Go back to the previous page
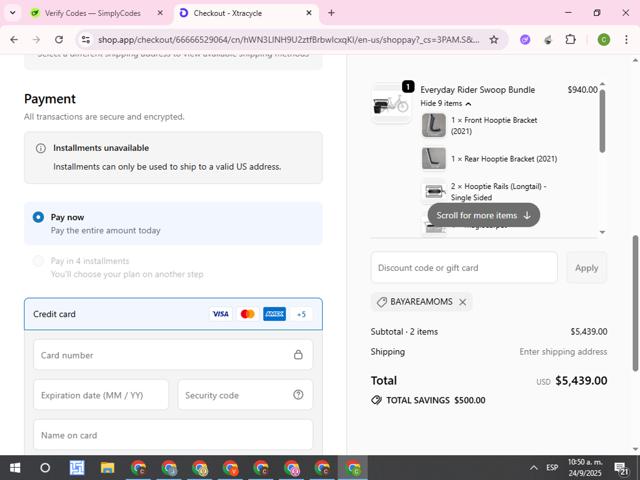The height and width of the screenshot is (480, 640). (14, 40)
